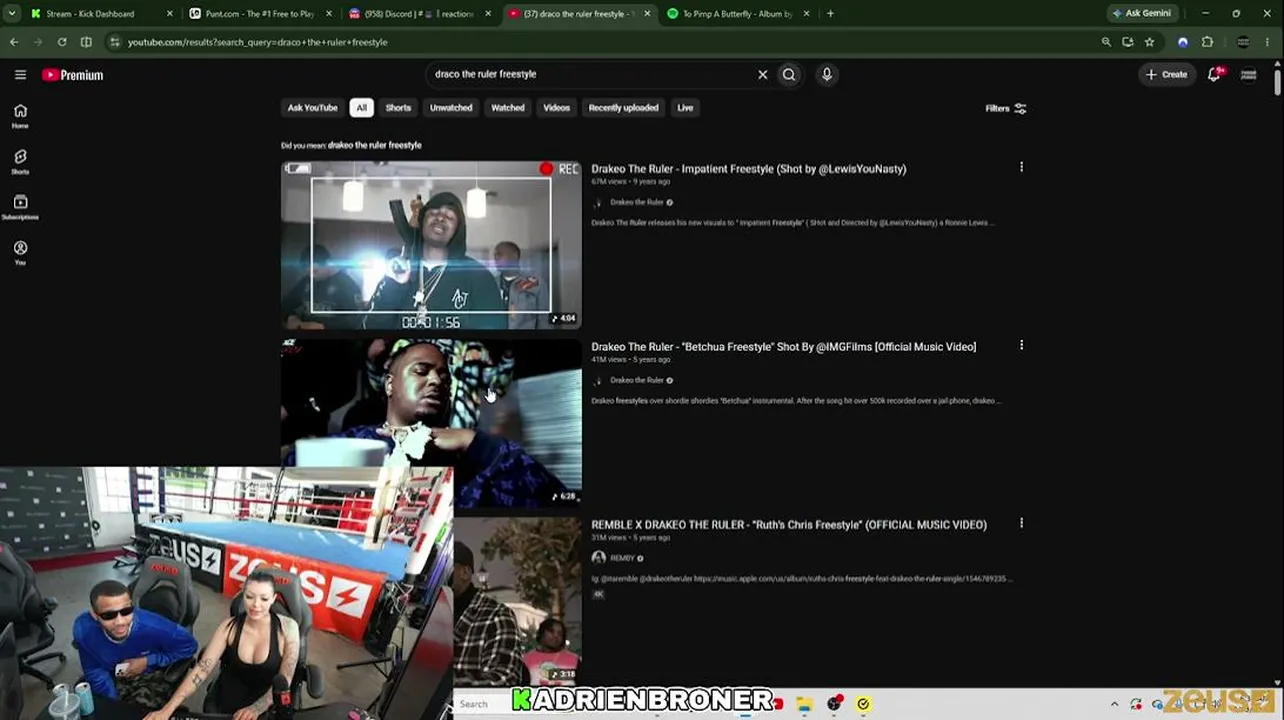The height and width of the screenshot is (720, 1284).
Task: Select the Watched filter chip
Action: point(507,108)
